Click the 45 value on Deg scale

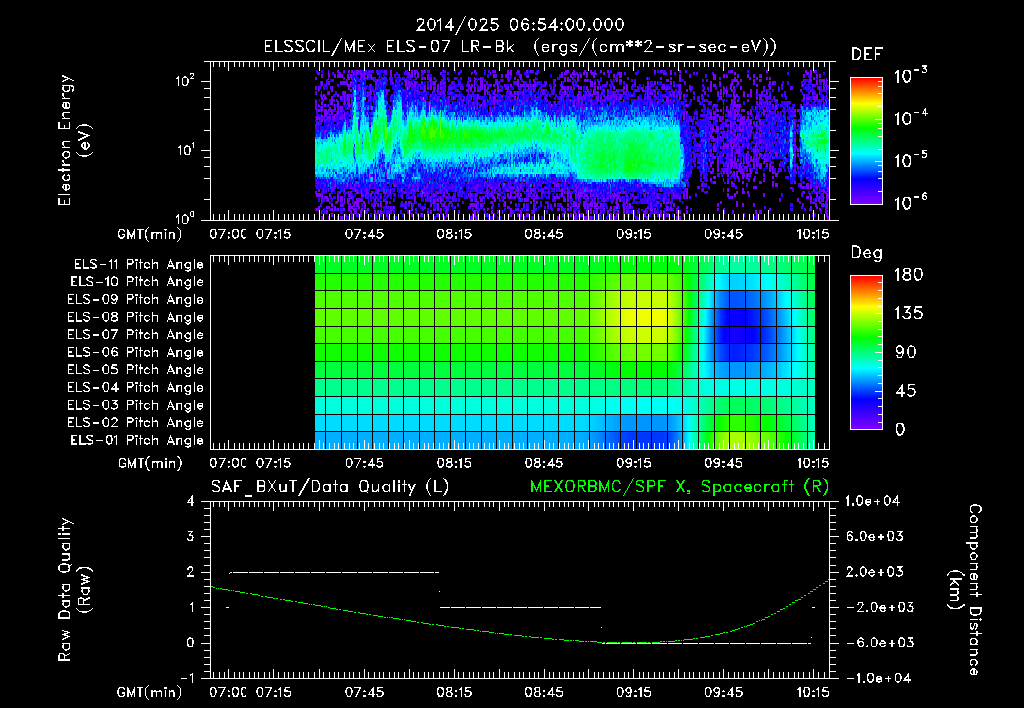[905, 391]
